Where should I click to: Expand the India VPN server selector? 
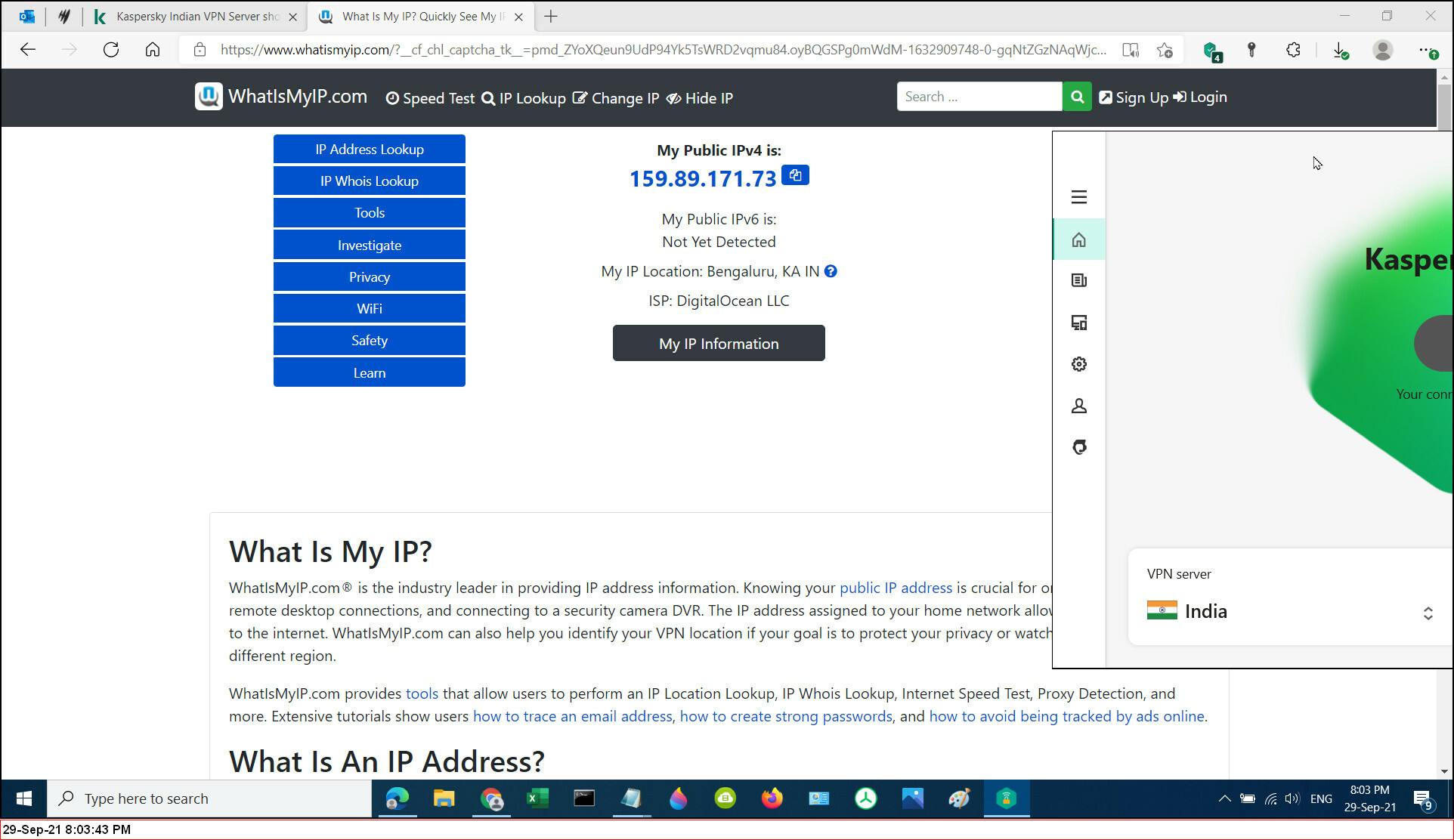1427,613
